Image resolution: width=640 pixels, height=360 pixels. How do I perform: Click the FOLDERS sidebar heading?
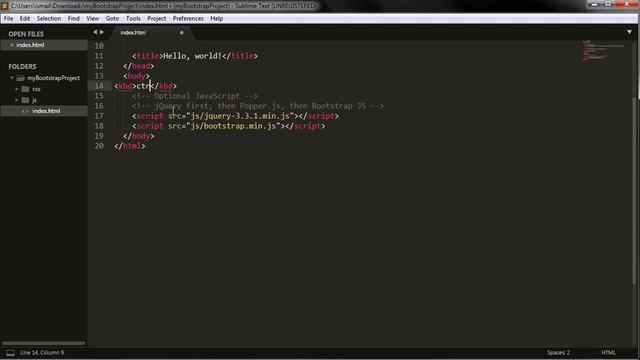[22, 67]
